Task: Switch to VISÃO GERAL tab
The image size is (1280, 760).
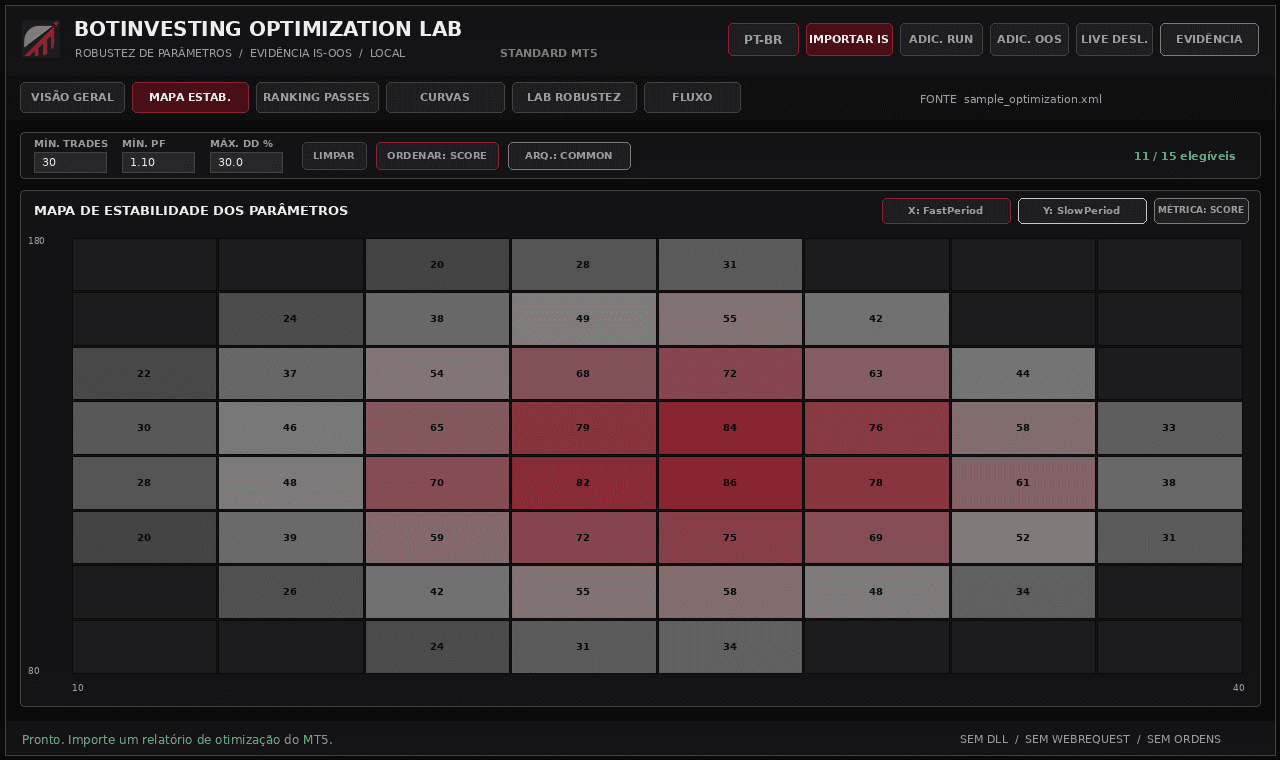Action: coord(72,97)
